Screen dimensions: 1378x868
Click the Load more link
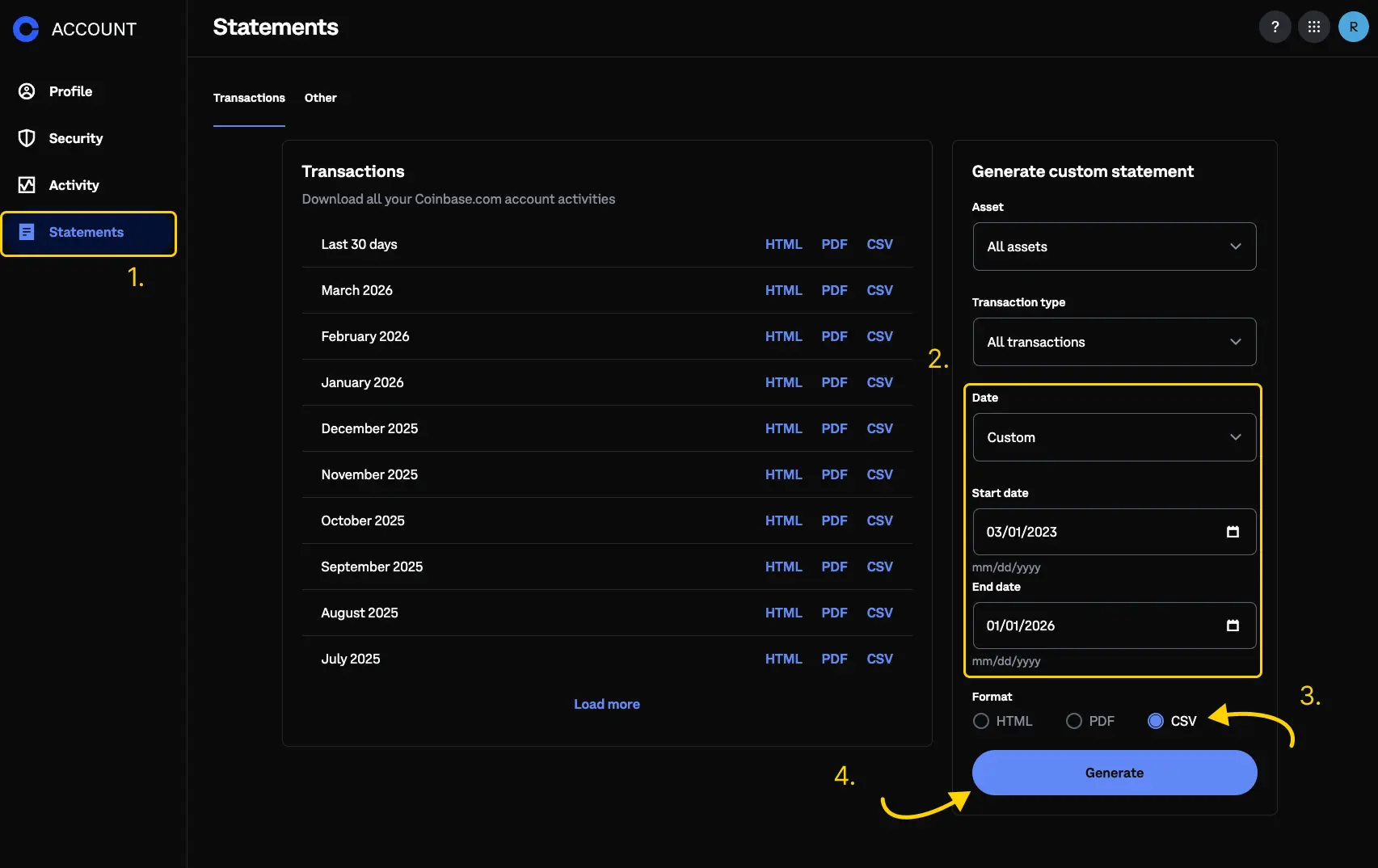pos(607,704)
